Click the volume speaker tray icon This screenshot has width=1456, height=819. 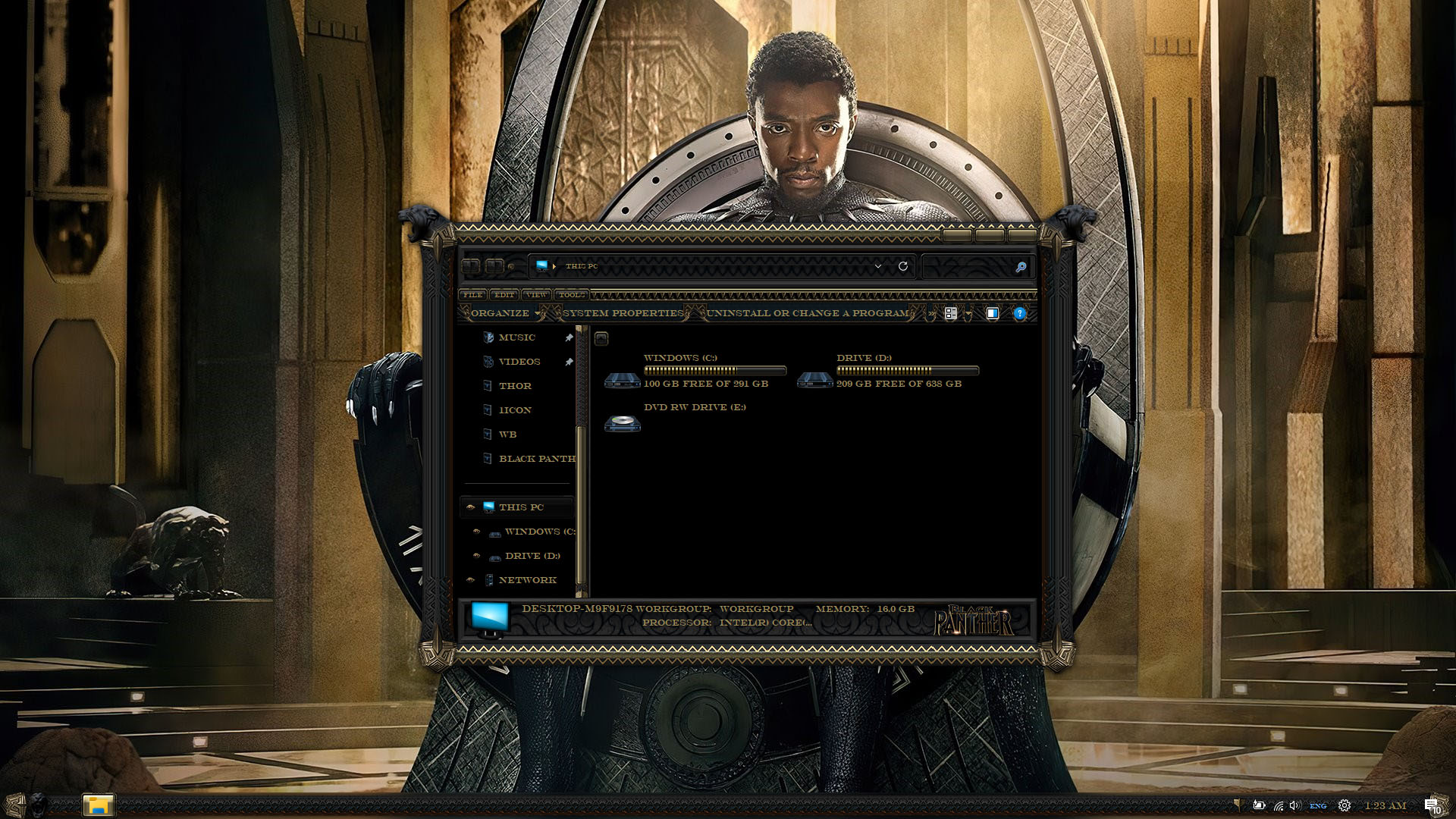(1294, 805)
